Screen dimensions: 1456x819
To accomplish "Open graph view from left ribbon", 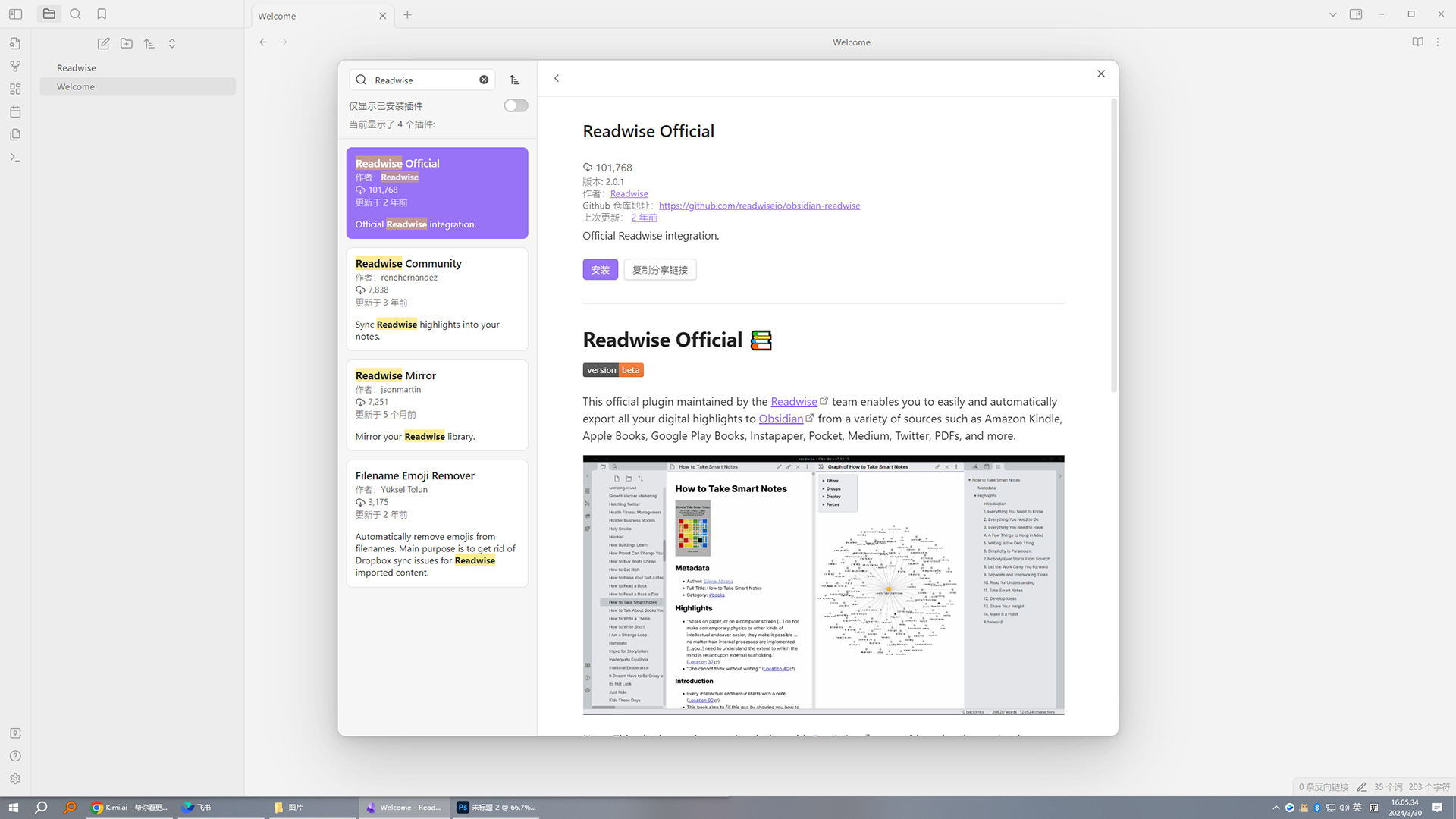I will [x=15, y=66].
